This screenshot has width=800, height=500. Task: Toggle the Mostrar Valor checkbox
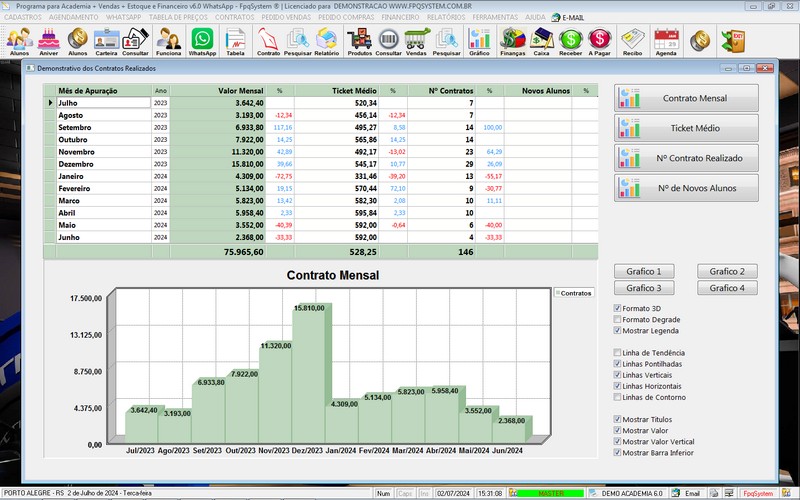coord(617,431)
